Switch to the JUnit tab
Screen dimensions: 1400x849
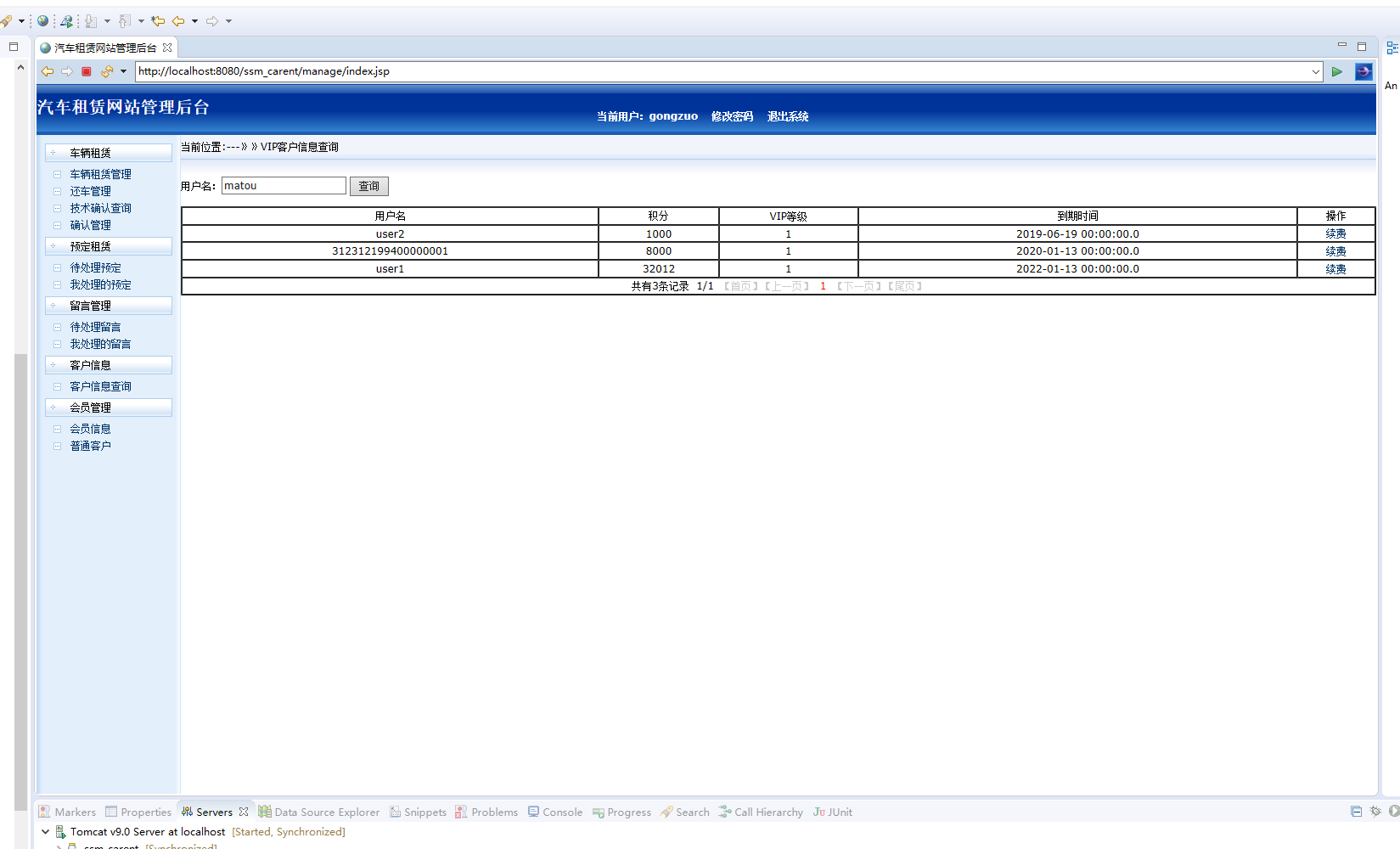832,812
